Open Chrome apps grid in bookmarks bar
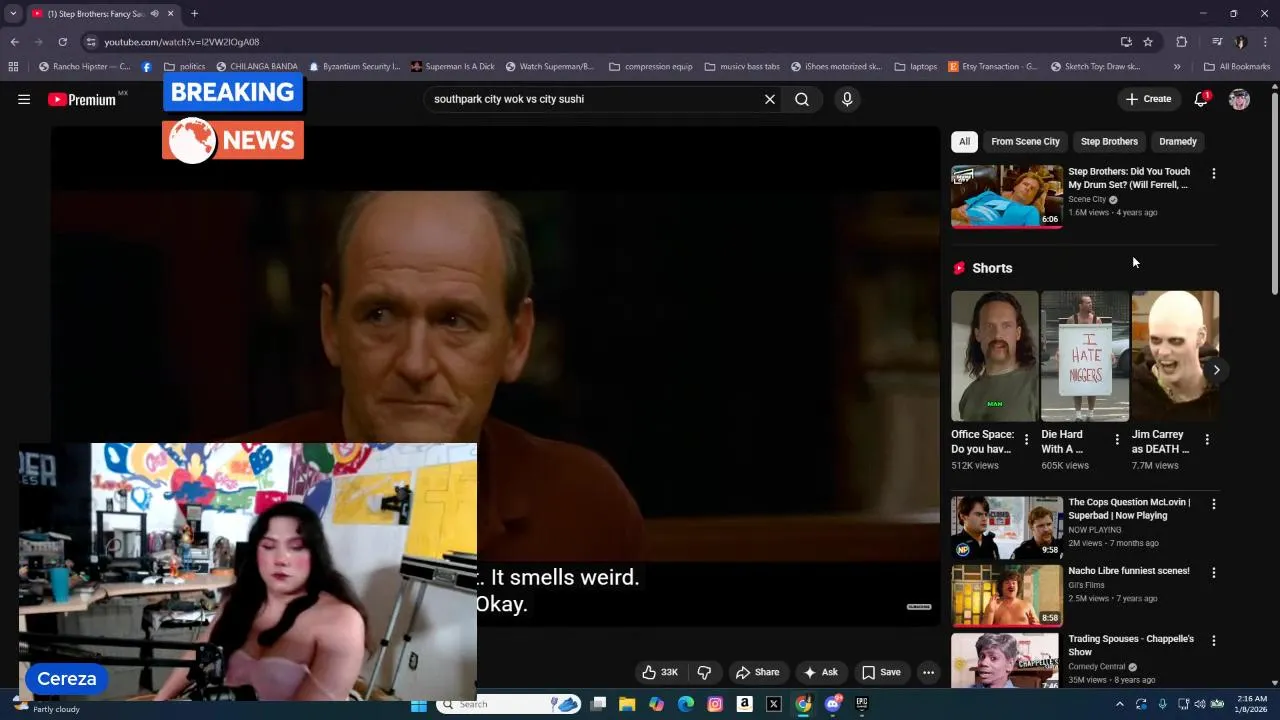Viewport: 1280px width, 720px height. tap(13, 67)
